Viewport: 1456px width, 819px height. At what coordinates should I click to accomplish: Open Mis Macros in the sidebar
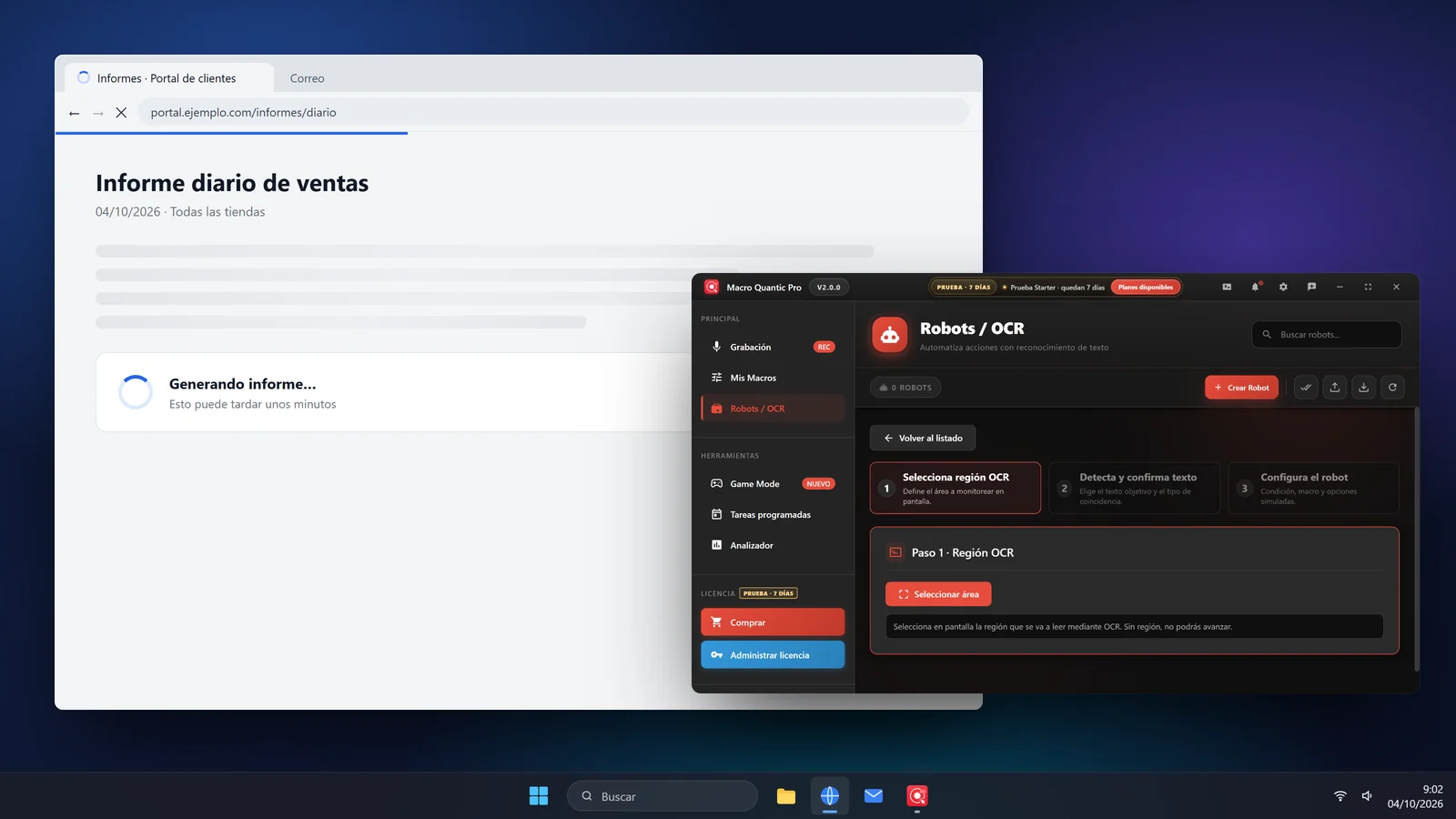(773, 378)
